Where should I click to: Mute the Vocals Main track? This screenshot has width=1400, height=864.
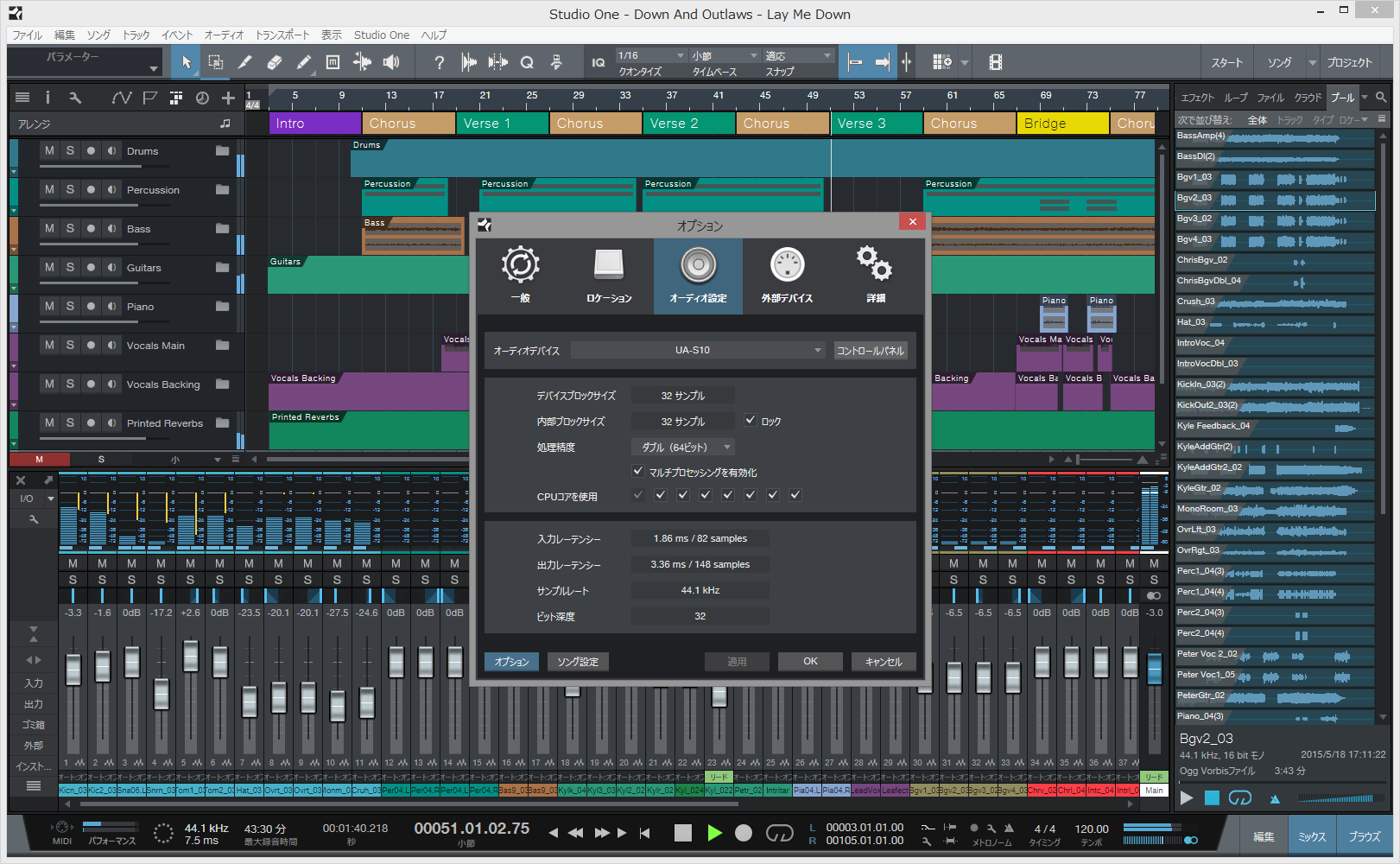pos(49,345)
